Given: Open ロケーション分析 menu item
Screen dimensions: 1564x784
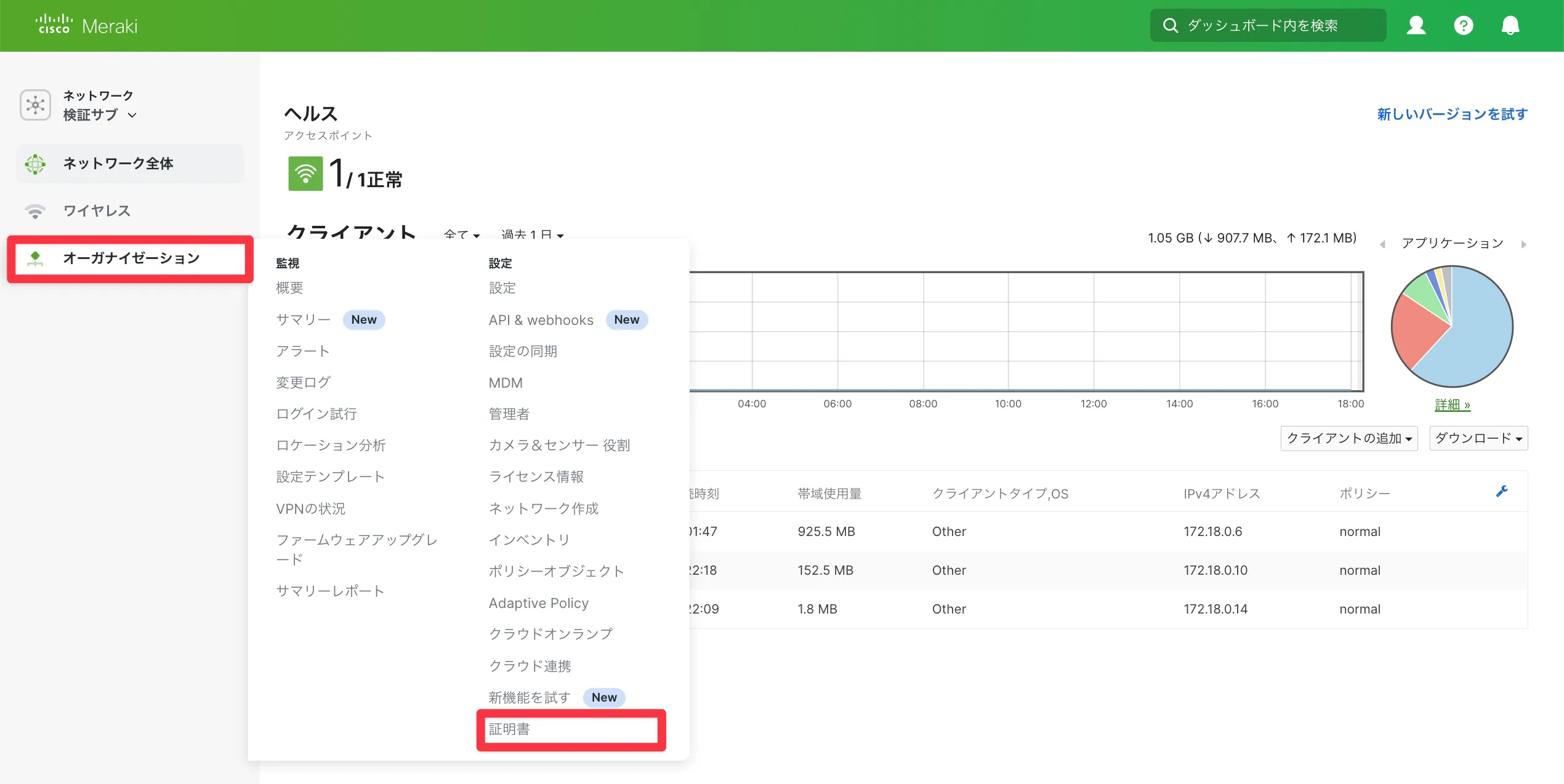Looking at the screenshot, I should [x=331, y=445].
